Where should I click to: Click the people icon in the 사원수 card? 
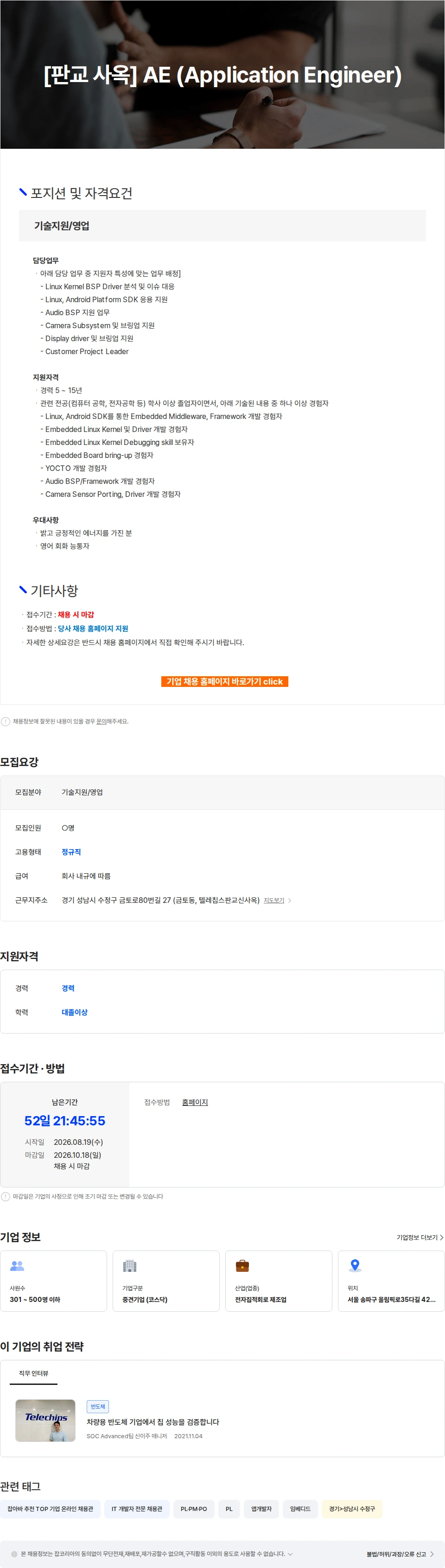pos(17,1266)
